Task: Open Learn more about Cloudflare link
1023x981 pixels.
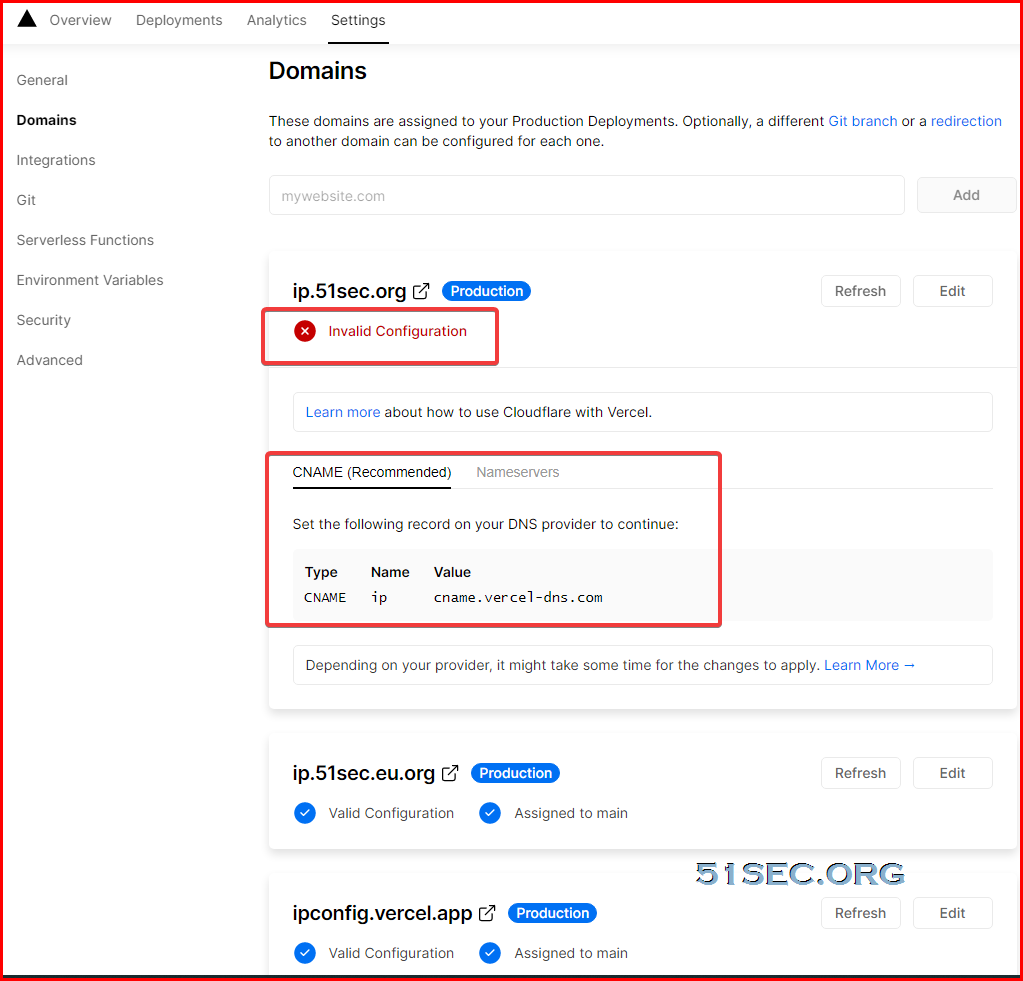Action: click(x=343, y=412)
